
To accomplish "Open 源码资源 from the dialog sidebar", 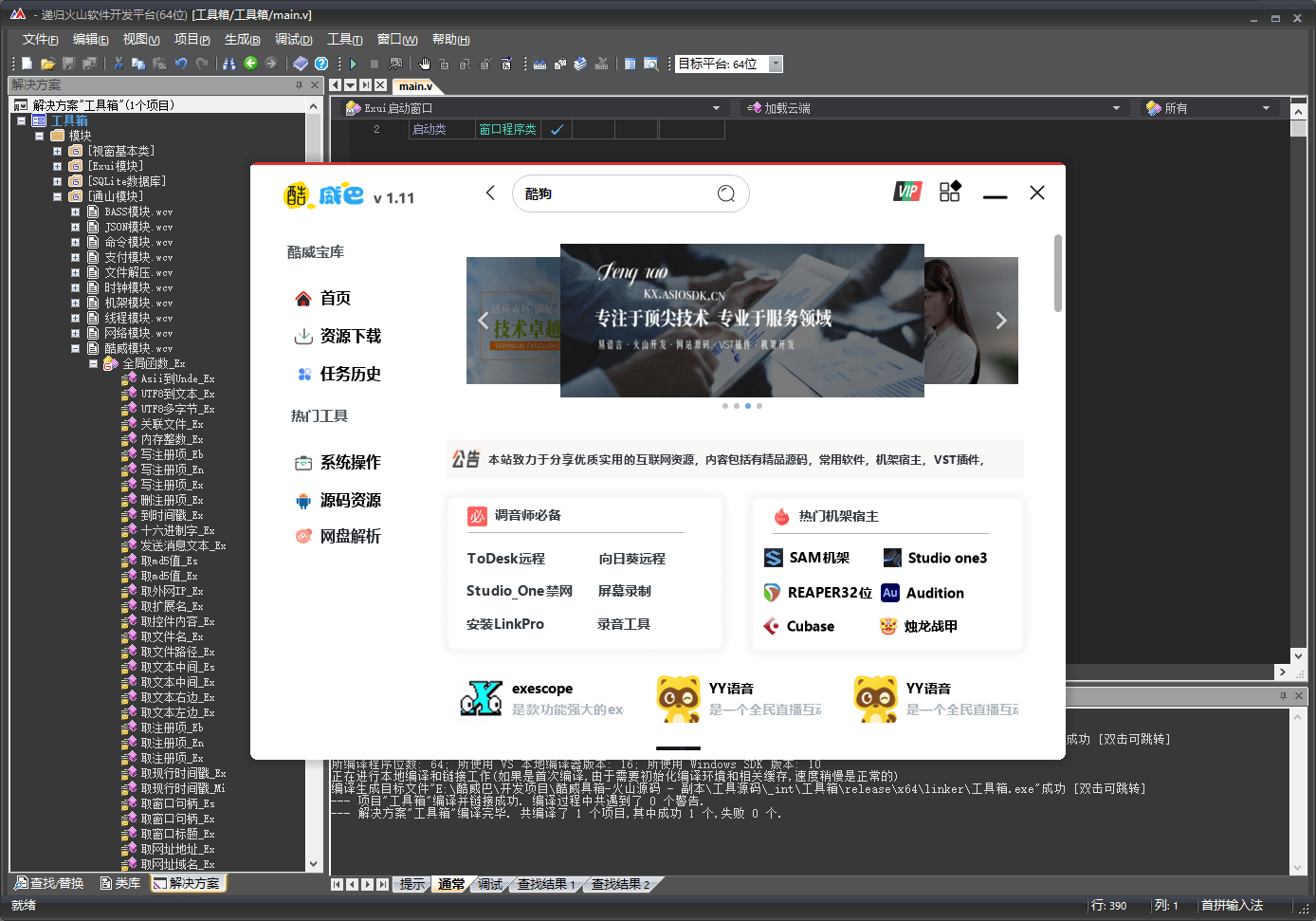I will coord(338,500).
